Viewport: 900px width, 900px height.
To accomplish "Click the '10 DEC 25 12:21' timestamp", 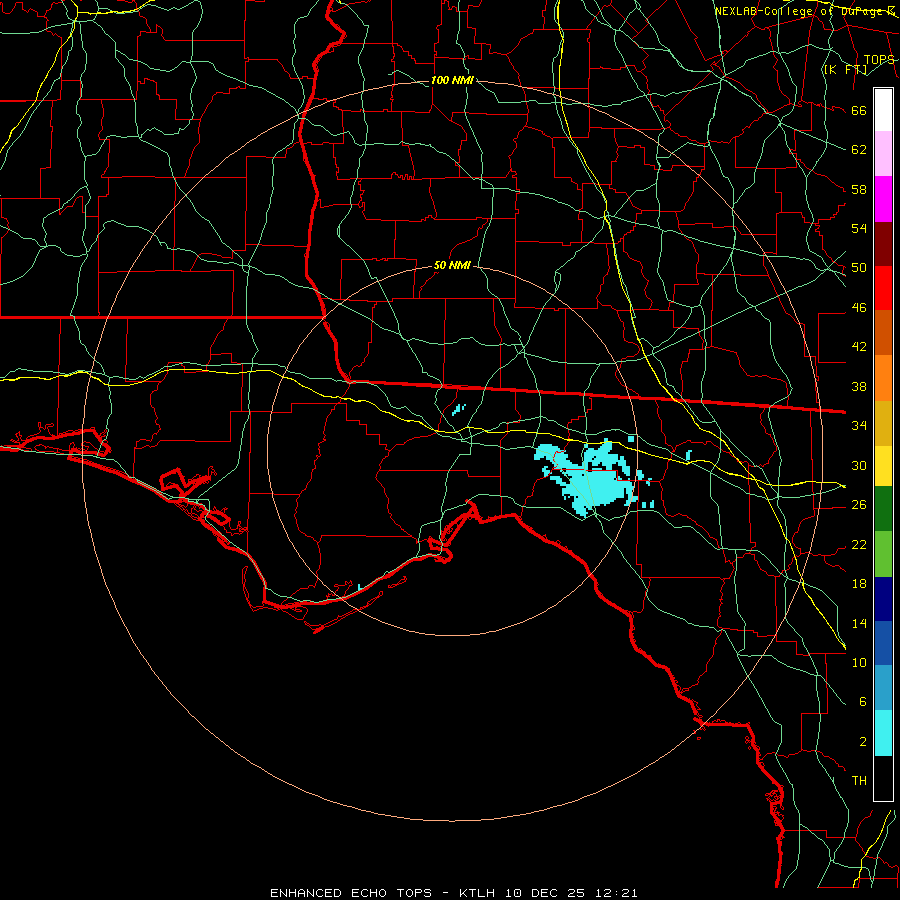I will pyautogui.click(x=571, y=893).
